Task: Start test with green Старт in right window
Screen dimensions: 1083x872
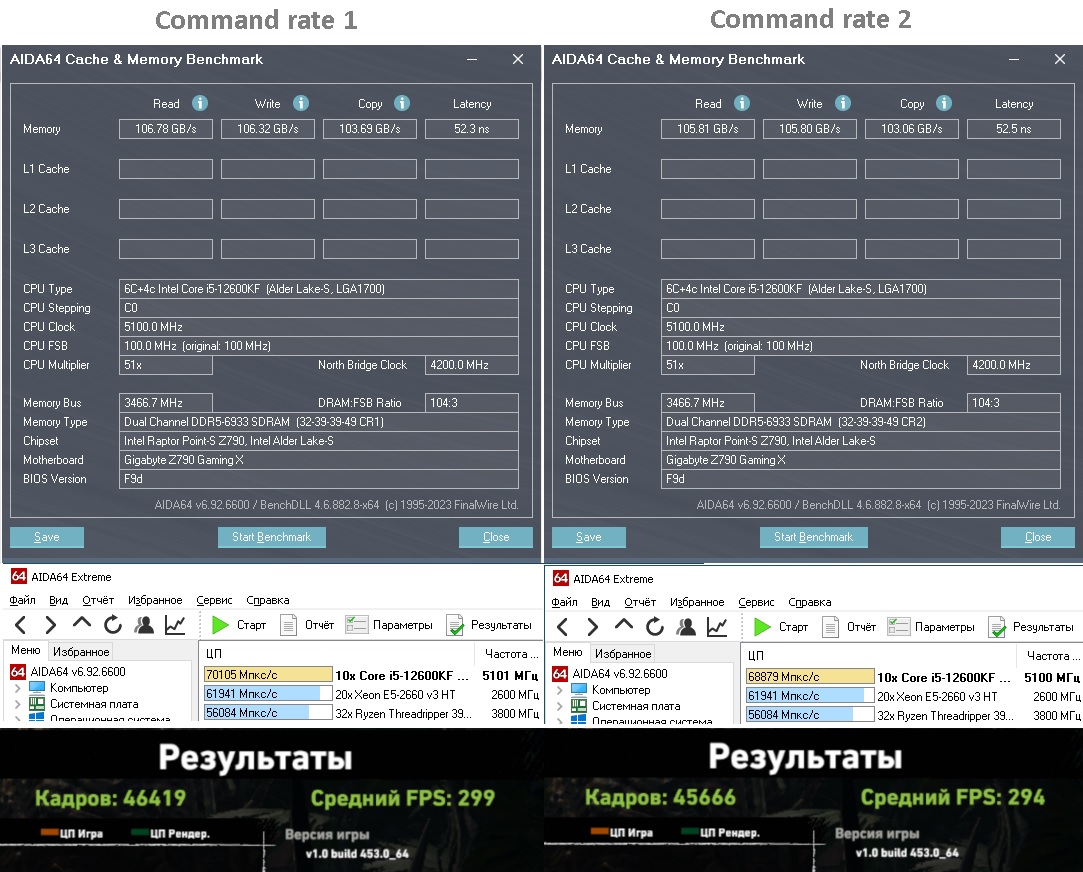Action: (x=781, y=627)
